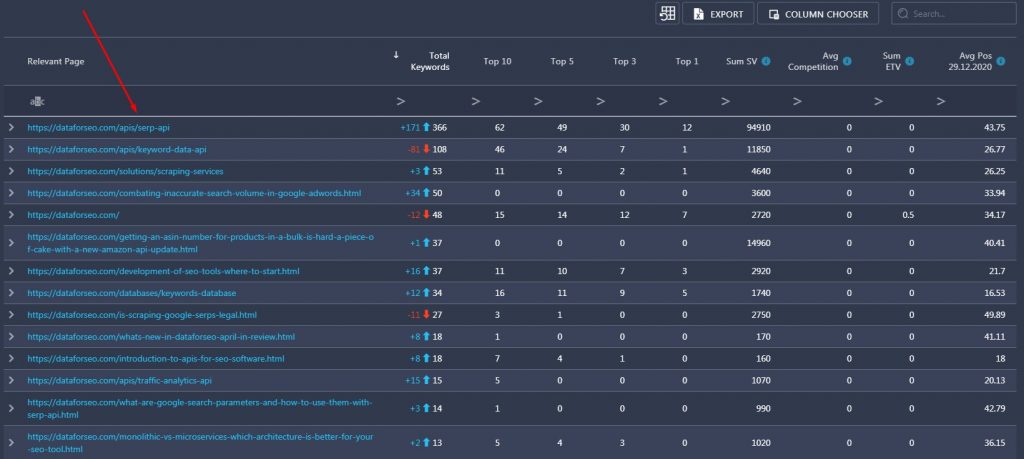
Task: Sort by the Top 10 column header
Action: [498, 61]
